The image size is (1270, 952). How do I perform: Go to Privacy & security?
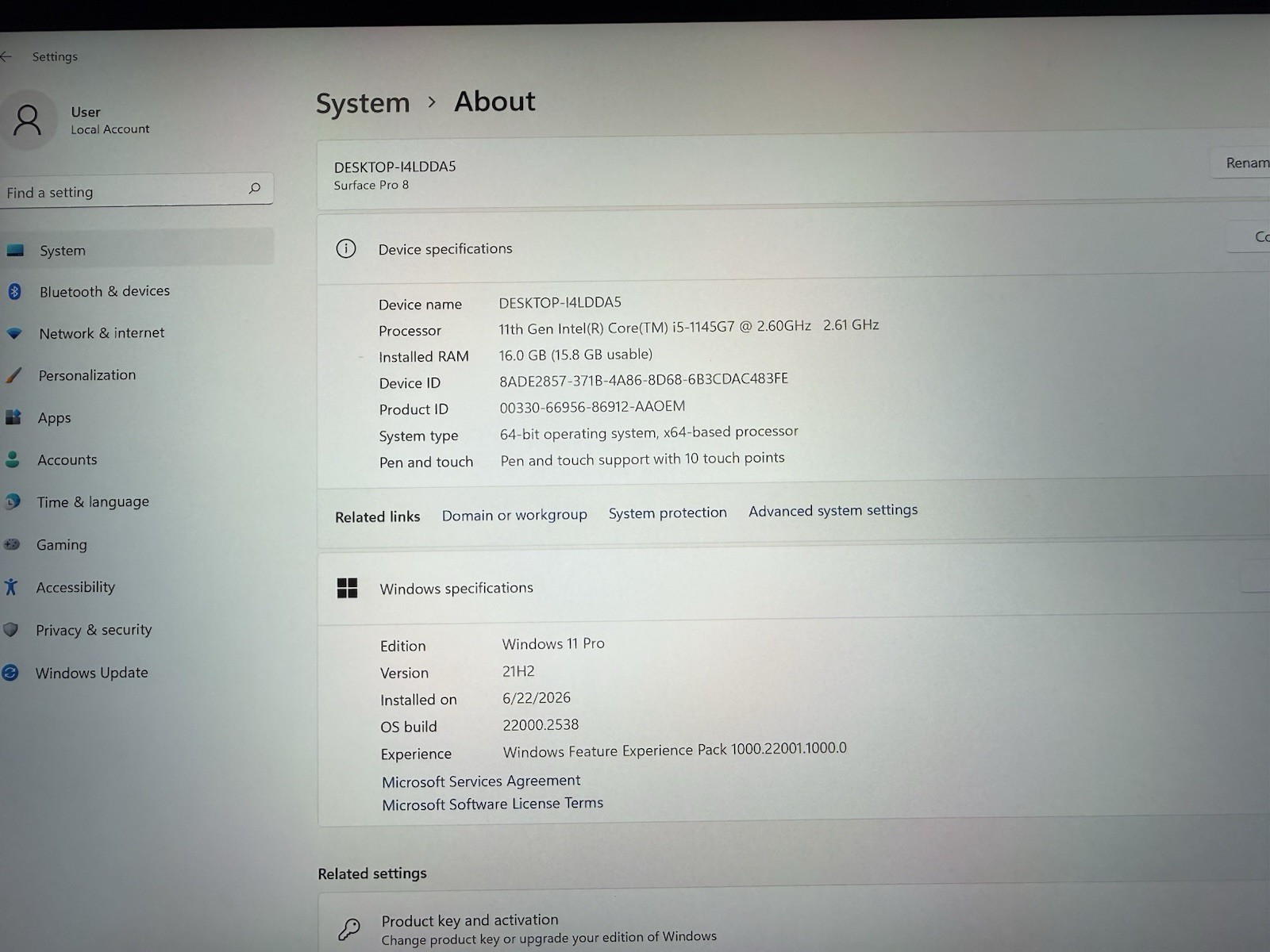pyautogui.click(x=94, y=630)
